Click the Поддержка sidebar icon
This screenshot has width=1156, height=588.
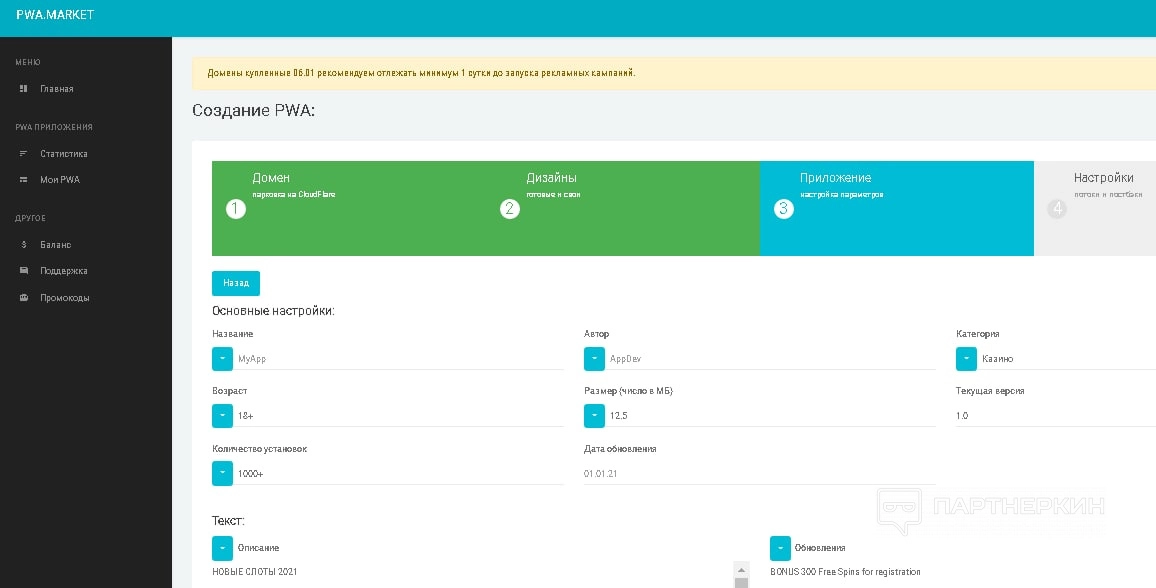(24, 271)
